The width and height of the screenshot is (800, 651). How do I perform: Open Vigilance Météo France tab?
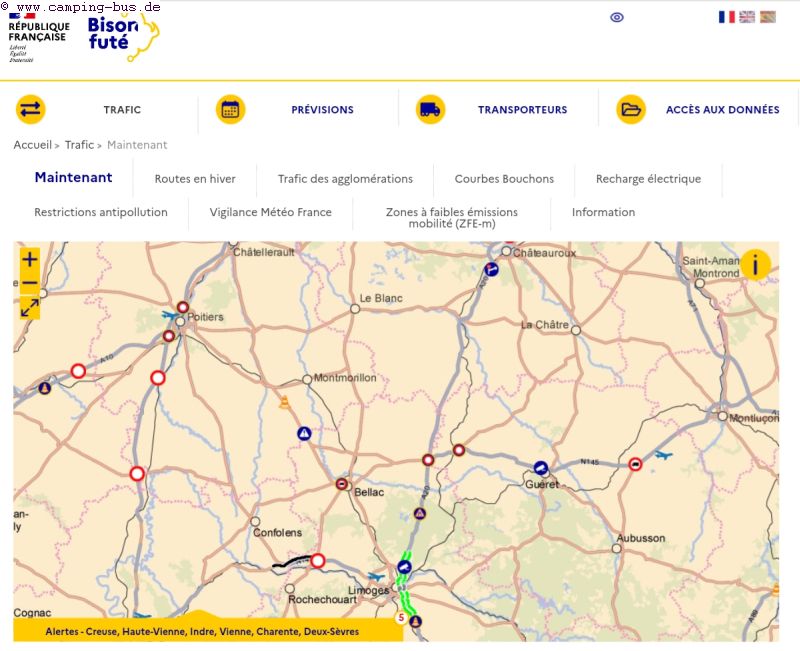tap(270, 212)
